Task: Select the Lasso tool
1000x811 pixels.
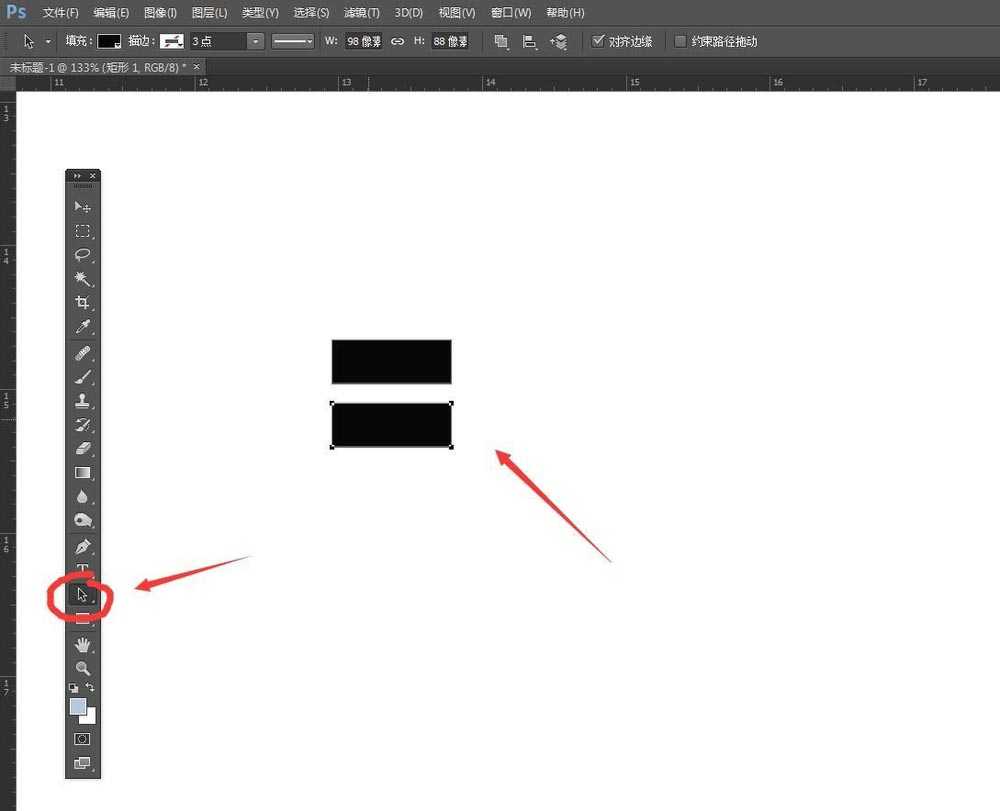Action: [x=83, y=255]
